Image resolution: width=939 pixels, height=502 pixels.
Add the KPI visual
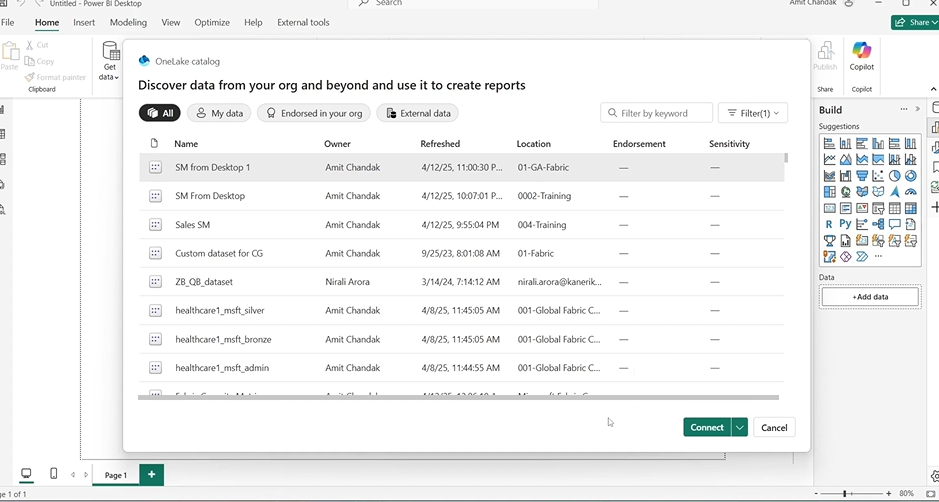tap(862, 208)
